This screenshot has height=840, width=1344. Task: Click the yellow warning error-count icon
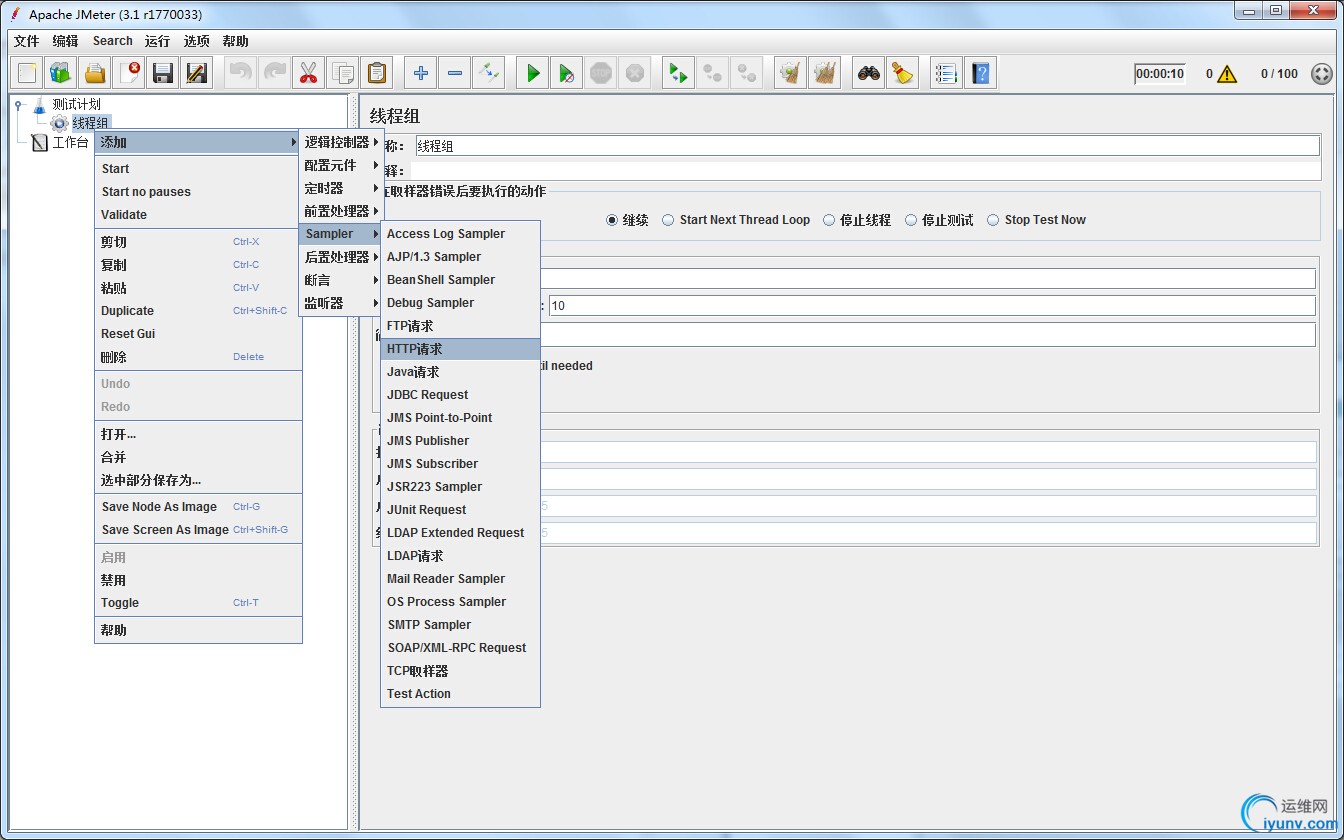(x=1228, y=74)
